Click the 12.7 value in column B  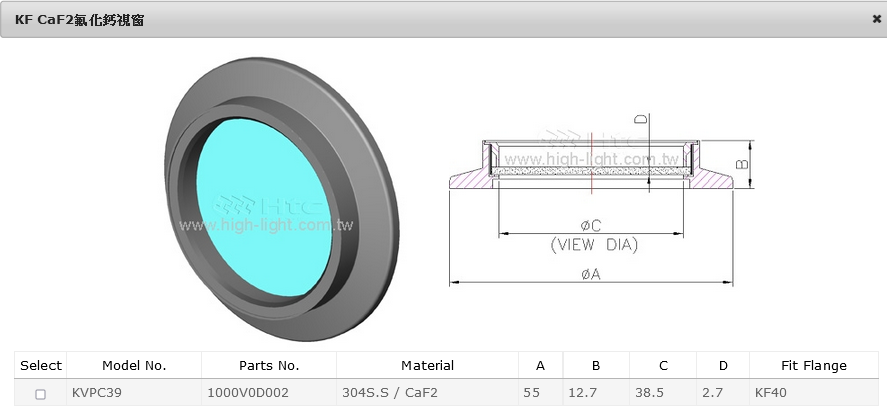583,394
